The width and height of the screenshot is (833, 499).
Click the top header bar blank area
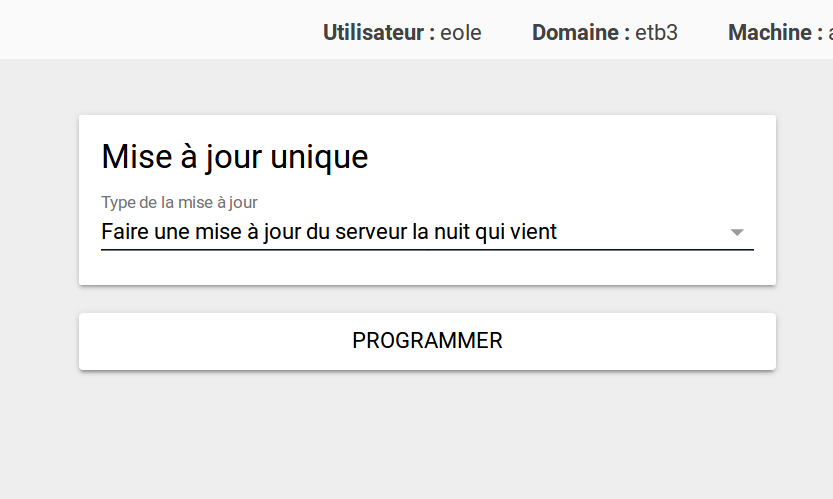pyautogui.click(x=159, y=29)
